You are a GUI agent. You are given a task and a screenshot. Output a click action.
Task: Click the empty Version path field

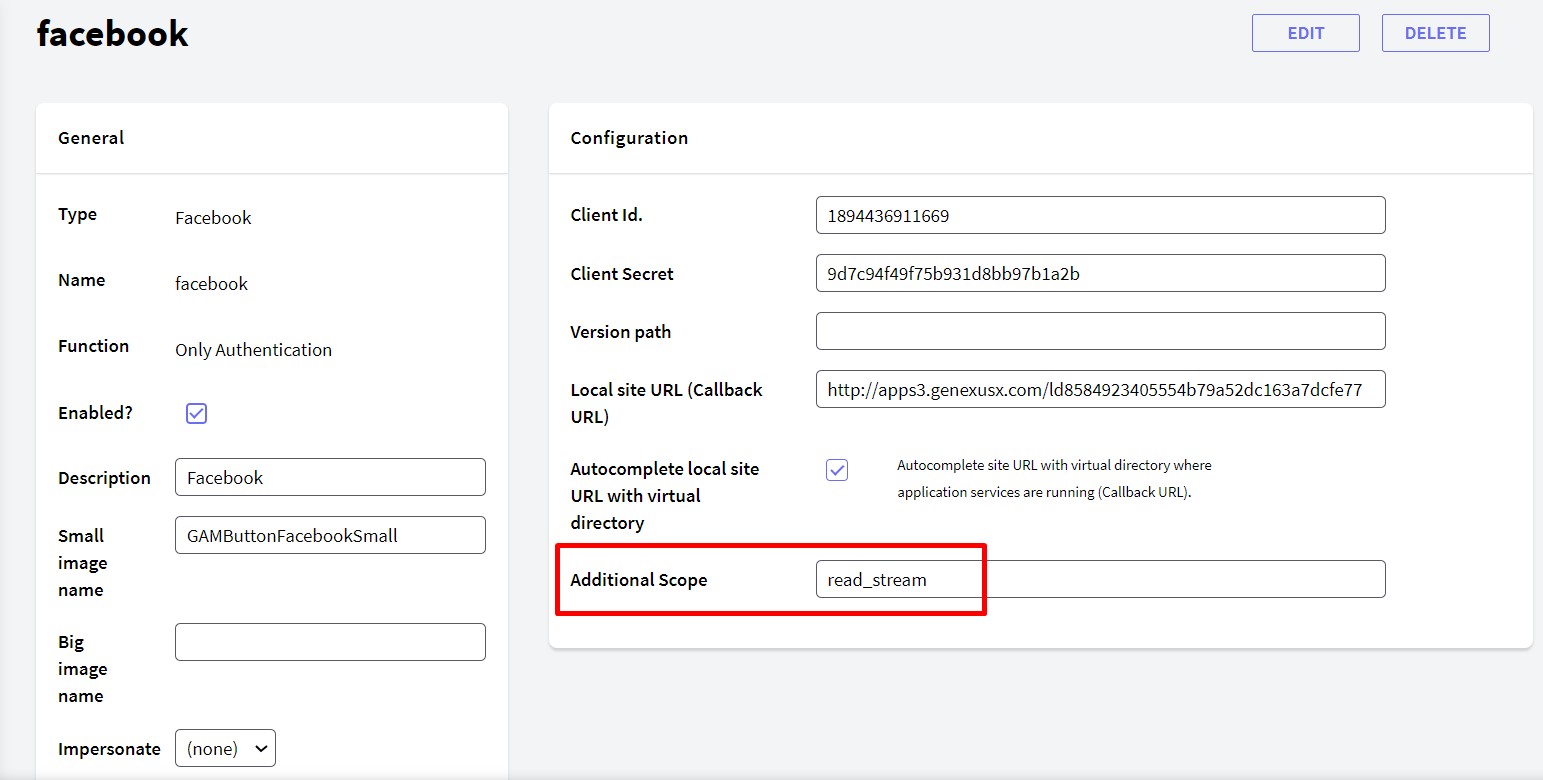click(x=1100, y=331)
